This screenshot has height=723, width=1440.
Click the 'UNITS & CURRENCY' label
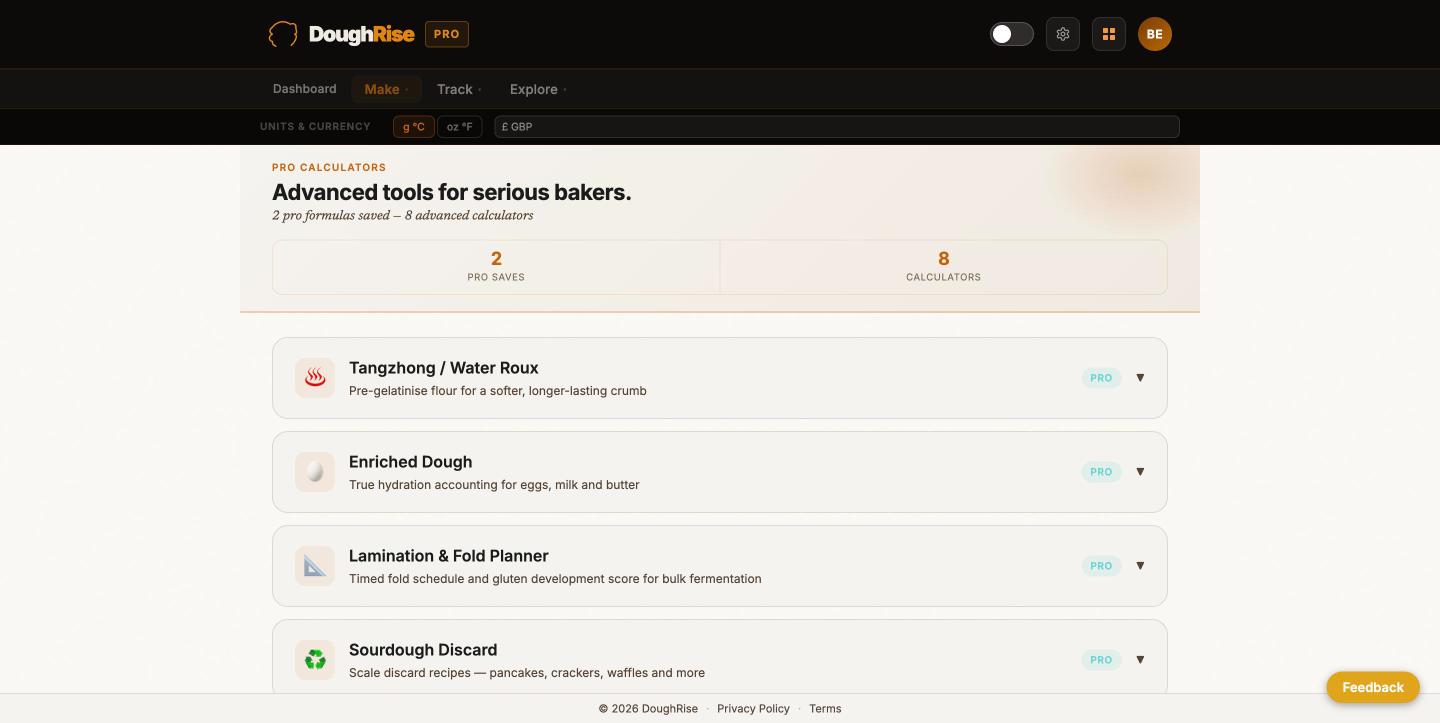pos(315,127)
